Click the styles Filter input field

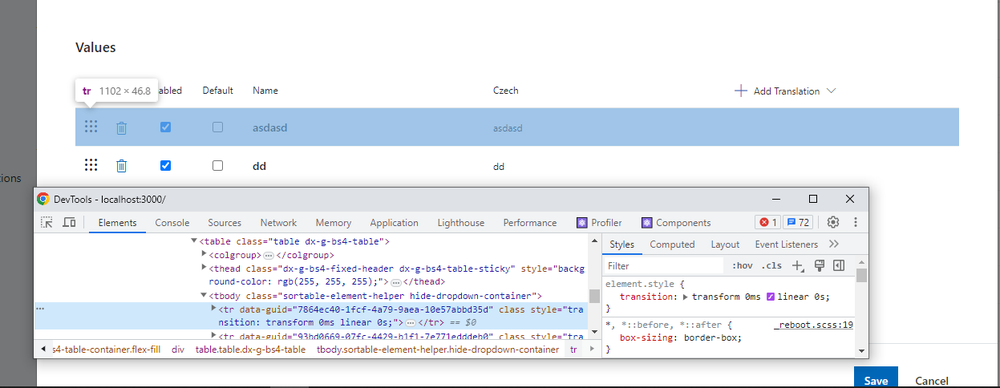[x=663, y=265]
